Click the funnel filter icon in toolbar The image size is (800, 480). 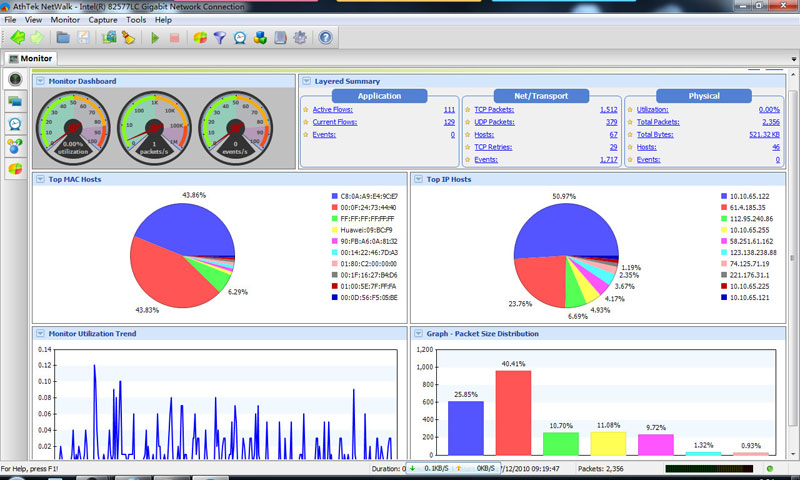(220, 38)
